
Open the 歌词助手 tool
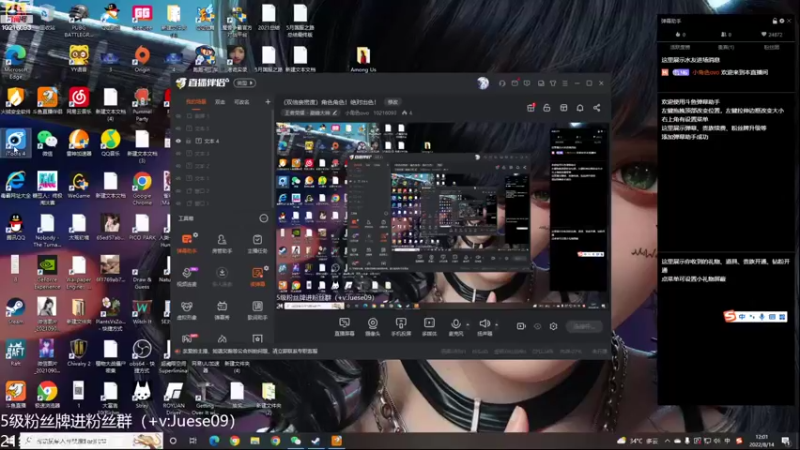(x=257, y=310)
